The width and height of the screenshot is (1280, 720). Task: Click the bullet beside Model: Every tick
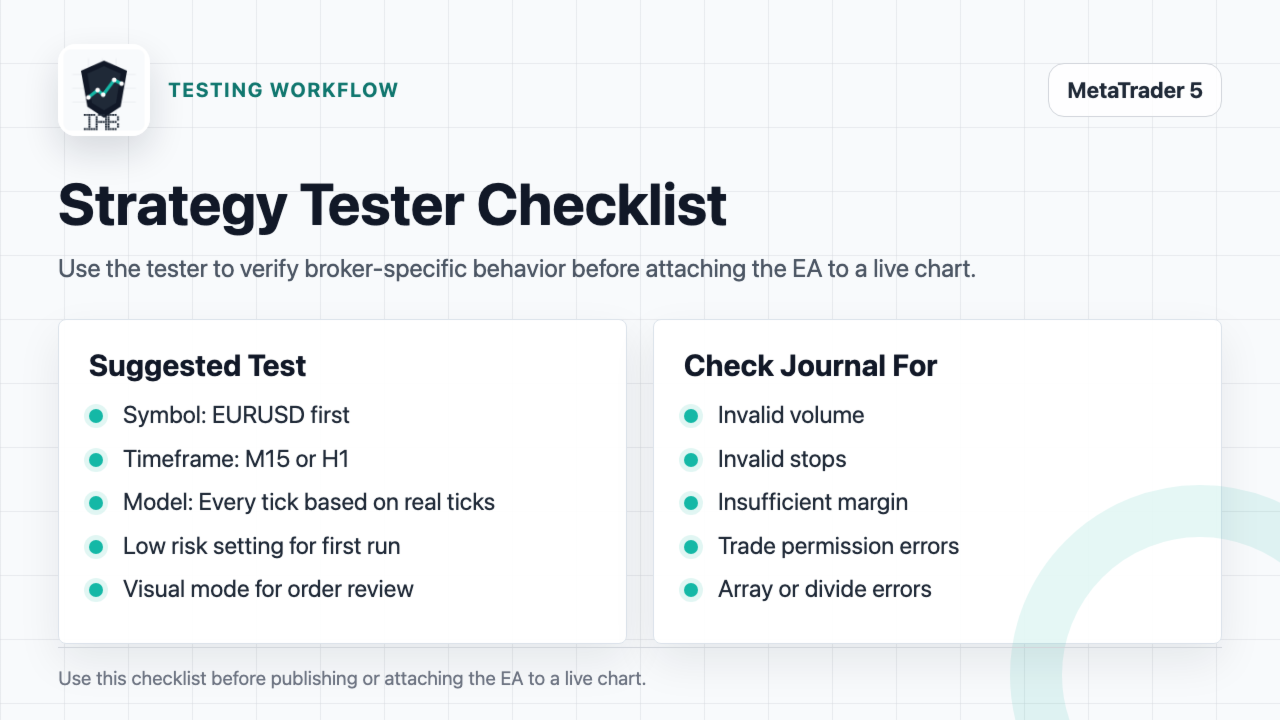[96, 503]
